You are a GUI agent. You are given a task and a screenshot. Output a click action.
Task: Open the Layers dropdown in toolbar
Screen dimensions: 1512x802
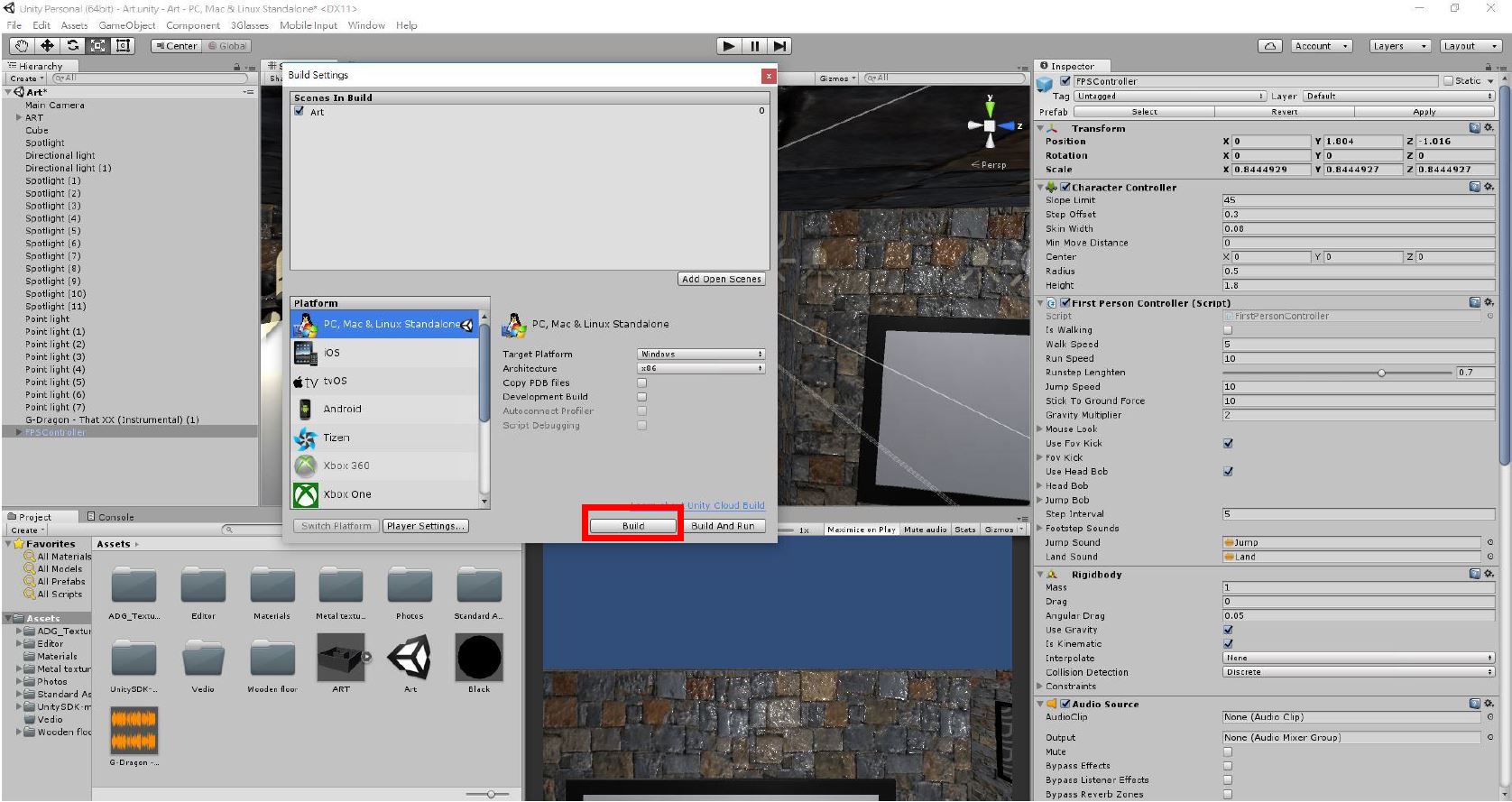tap(1400, 46)
